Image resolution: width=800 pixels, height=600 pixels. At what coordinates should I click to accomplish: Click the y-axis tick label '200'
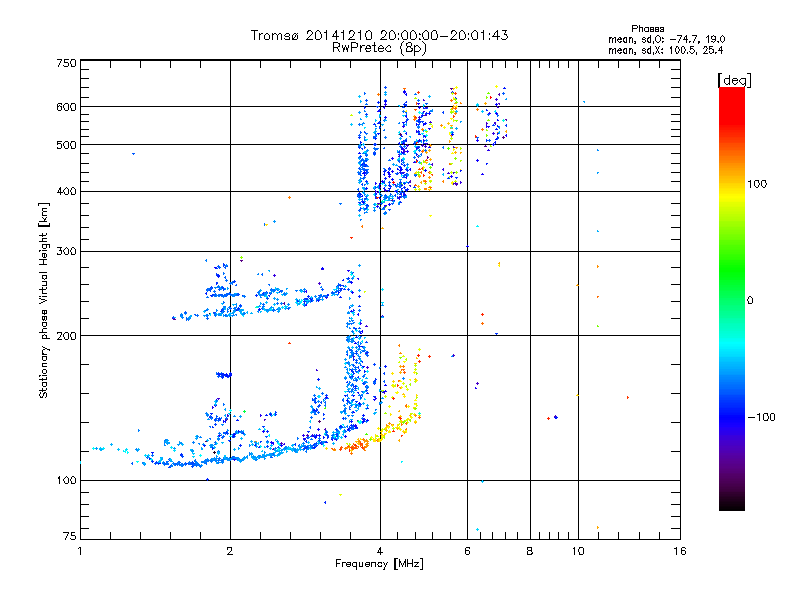tap(66, 336)
